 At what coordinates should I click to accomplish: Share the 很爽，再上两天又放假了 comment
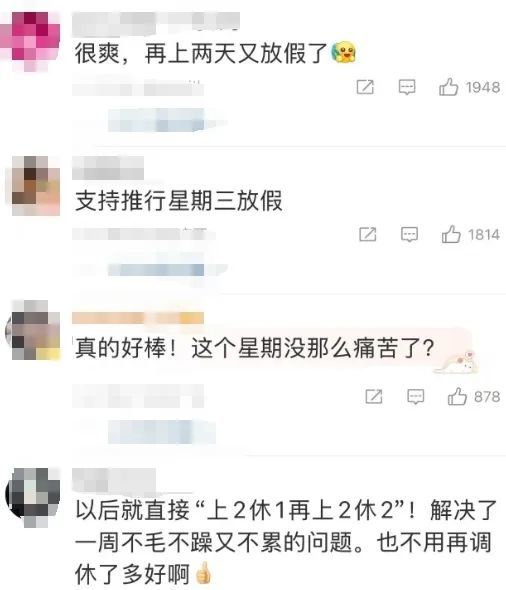(365, 87)
